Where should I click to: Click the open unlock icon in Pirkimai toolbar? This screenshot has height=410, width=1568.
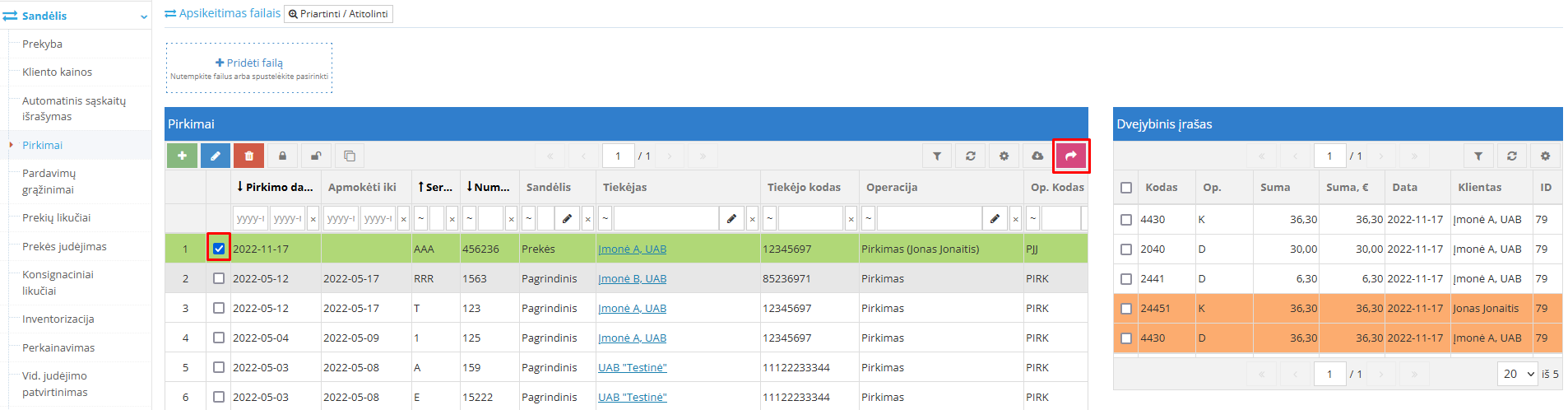(316, 156)
